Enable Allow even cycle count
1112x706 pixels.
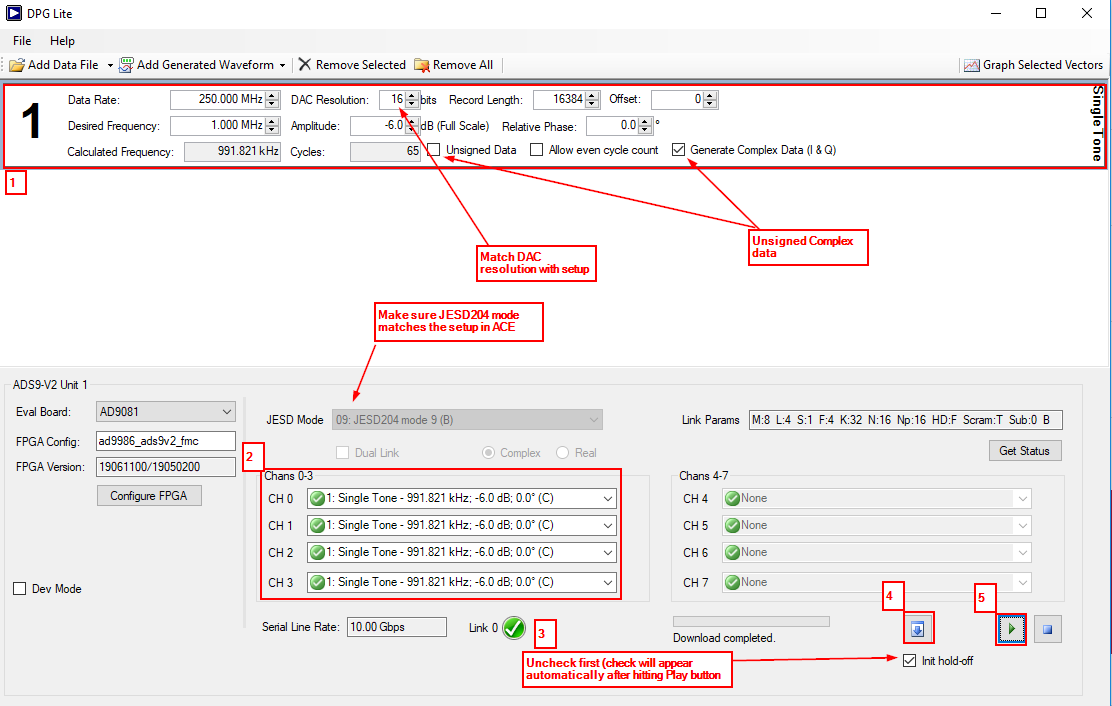[537, 150]
